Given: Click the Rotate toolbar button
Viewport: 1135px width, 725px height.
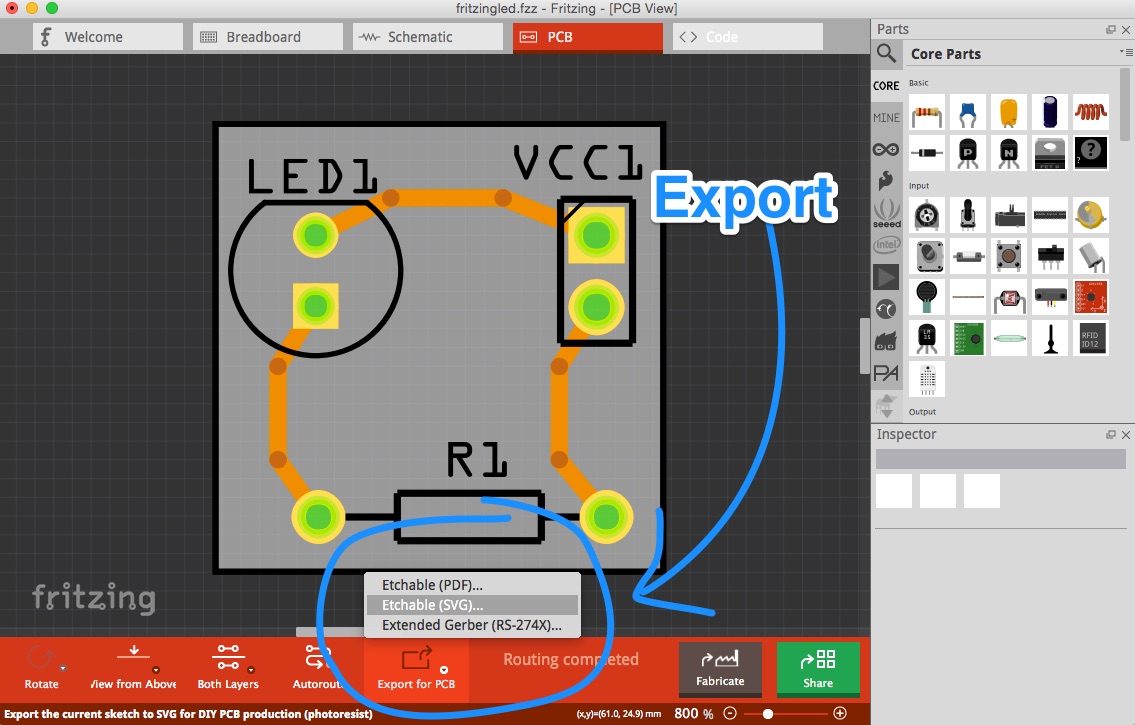Looking at the screenshot, I should pyautogui.click(x=41, y=669).
